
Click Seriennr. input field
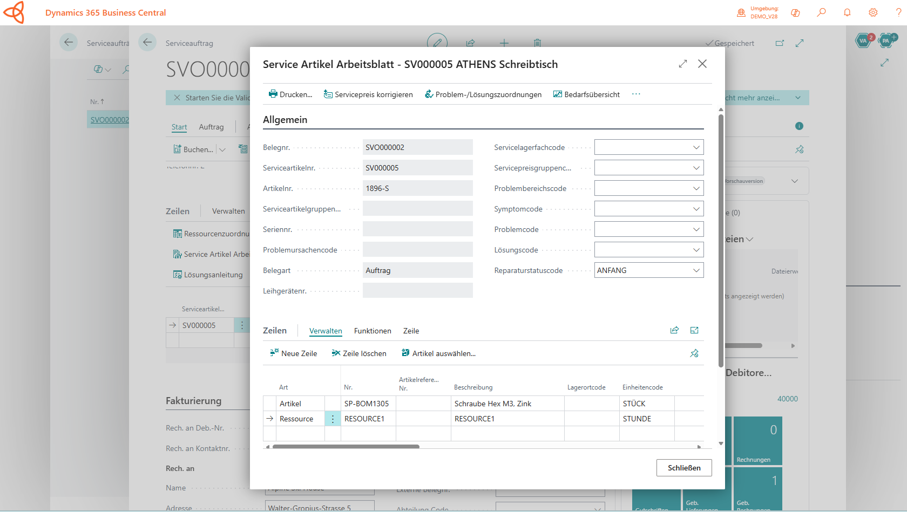click(418, 230)
